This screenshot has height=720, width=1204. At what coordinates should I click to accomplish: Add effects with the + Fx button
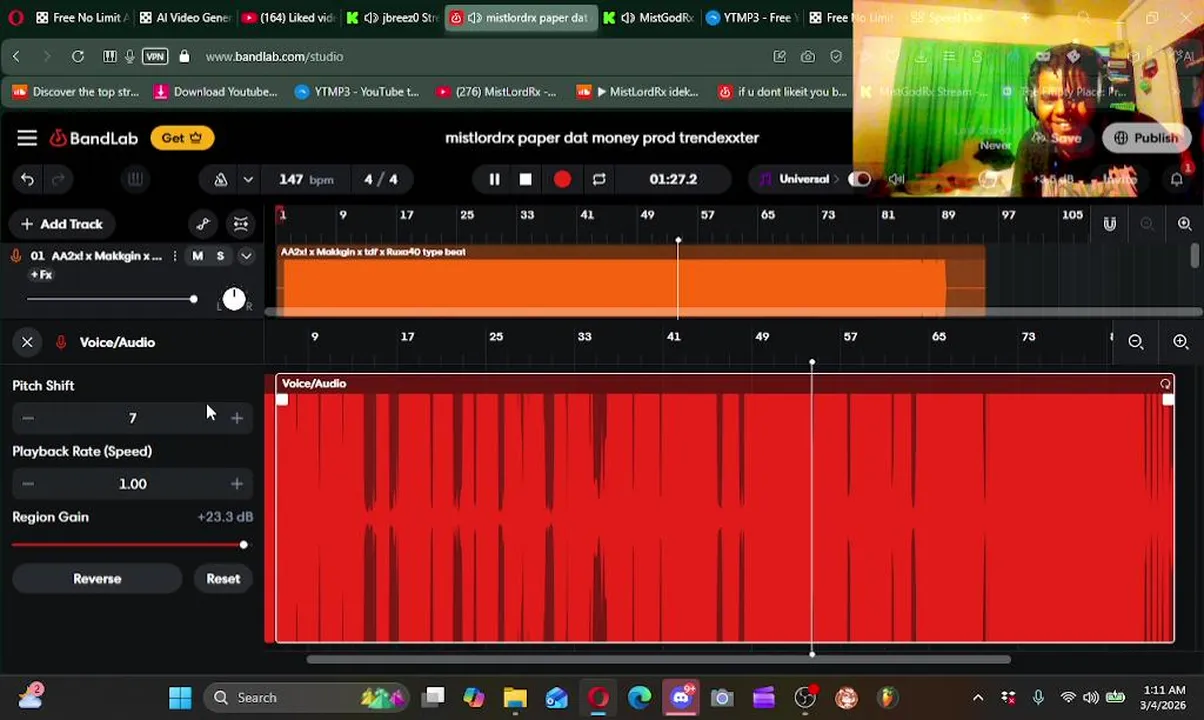tap(41, 275)
